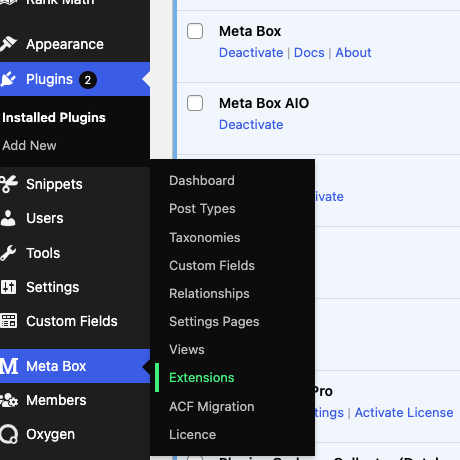Click the Plugins update count badge
The image size is (460, 460).
pyautogui.click(x=88, y=80)
